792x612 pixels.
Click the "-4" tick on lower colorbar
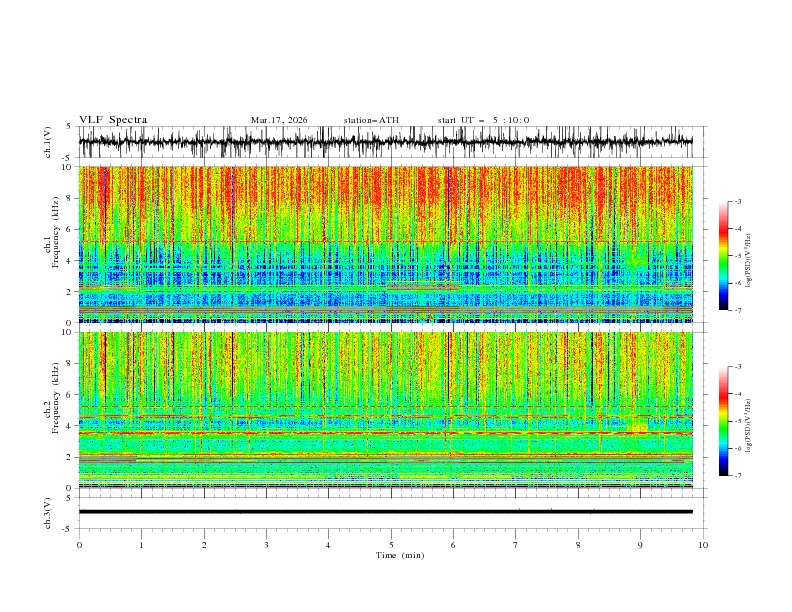tap(738, 394)
